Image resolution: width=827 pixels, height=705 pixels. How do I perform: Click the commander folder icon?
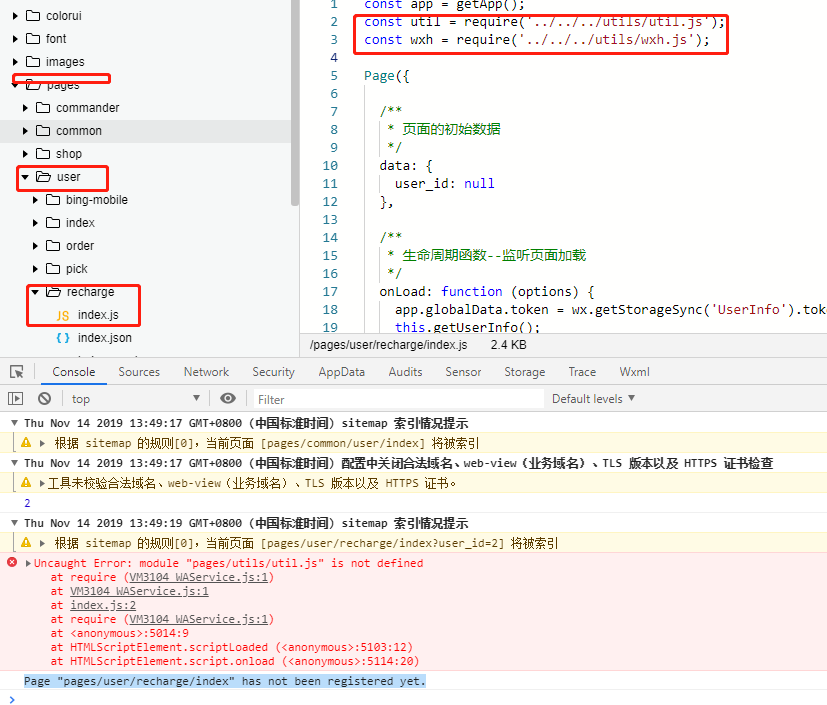coord(43,108)
